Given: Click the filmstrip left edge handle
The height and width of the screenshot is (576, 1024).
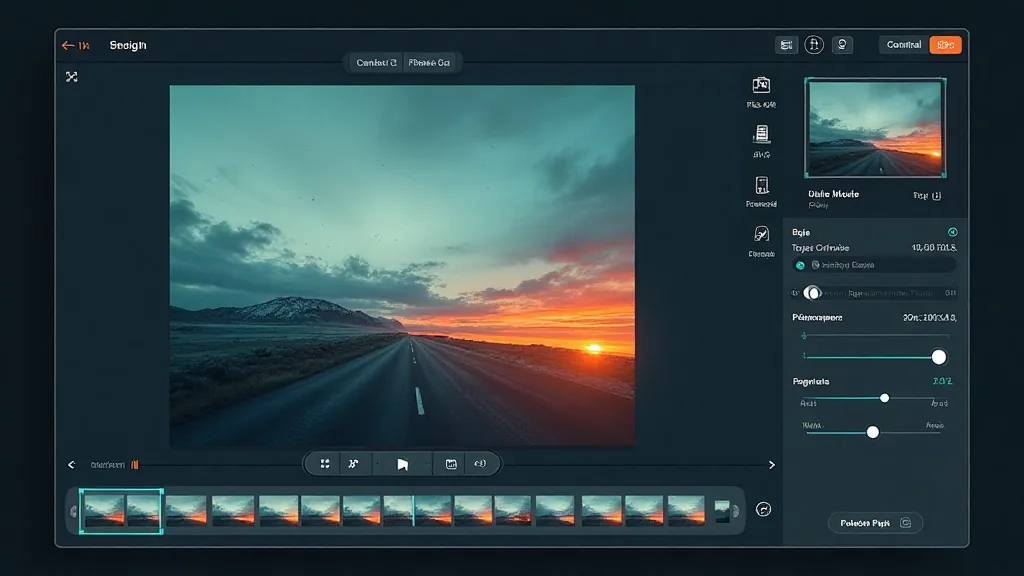Looking at the screenshot, I should [73, 511].
